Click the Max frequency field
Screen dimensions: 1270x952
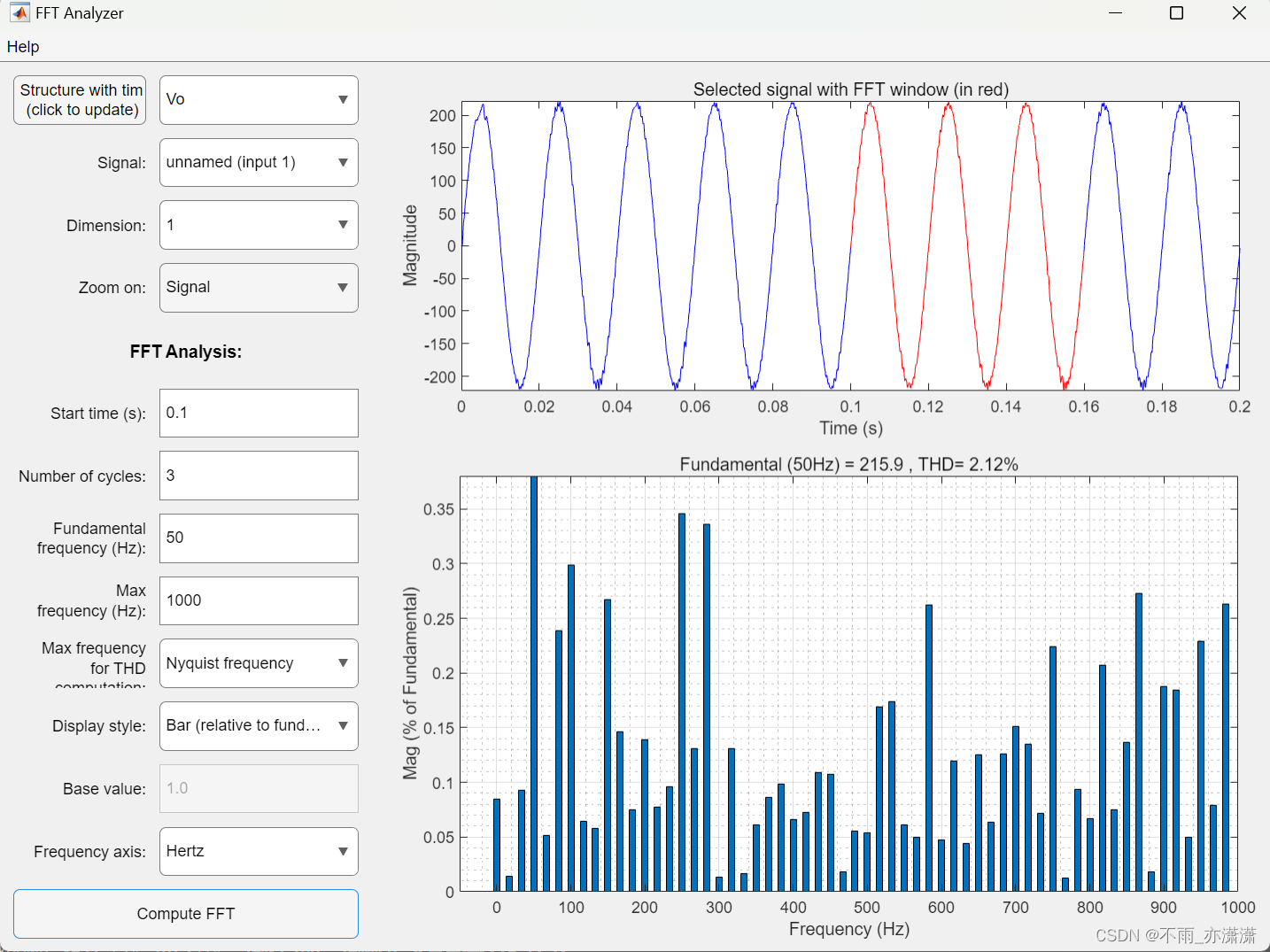coord(258,600)
